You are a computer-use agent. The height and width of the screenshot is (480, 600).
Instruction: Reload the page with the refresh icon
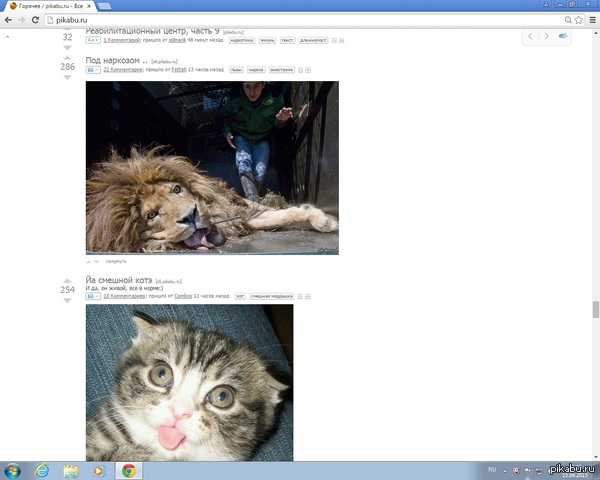click(35, 19)
